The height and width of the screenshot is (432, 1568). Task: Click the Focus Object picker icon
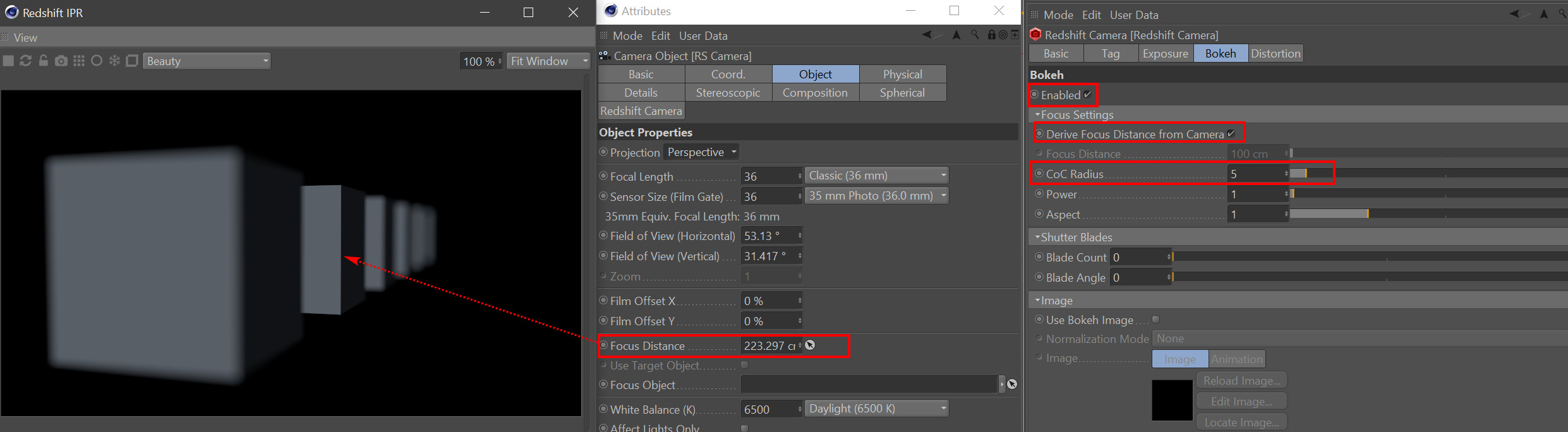tap(1012, 384)
